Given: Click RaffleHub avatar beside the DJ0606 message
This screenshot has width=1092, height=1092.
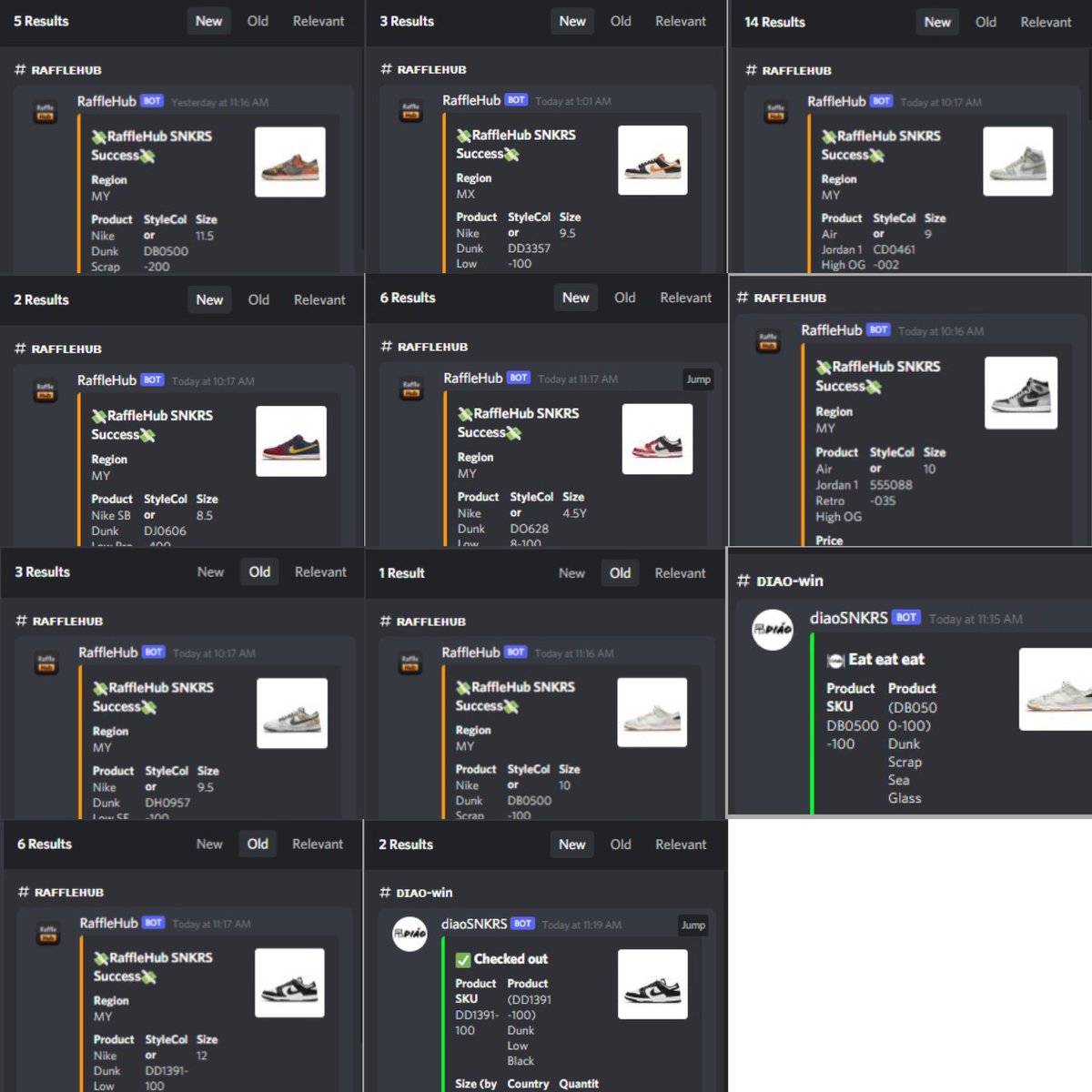Looking at the screenshot, I should [45, 390].
